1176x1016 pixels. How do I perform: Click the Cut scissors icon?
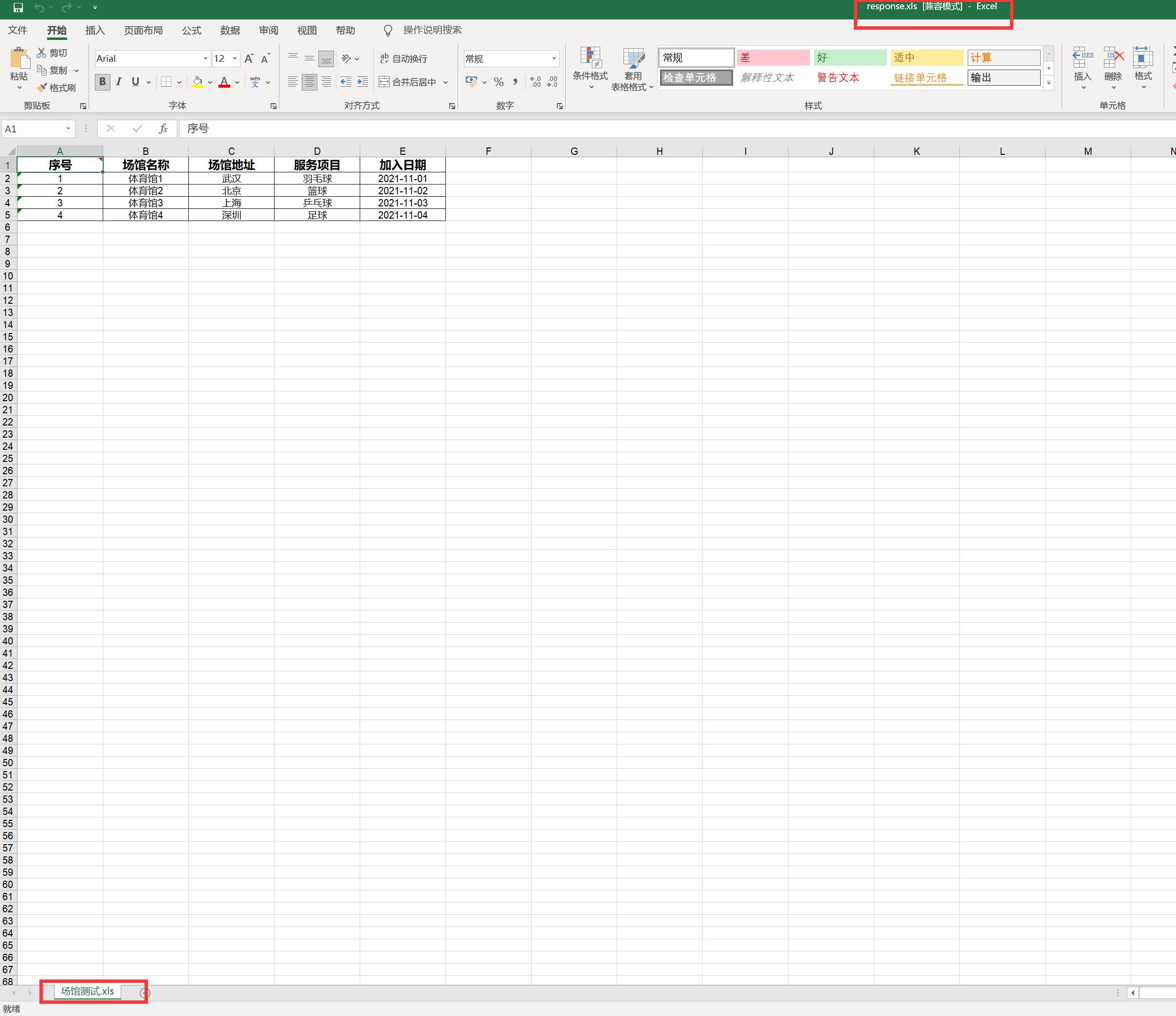click(41, 52)
